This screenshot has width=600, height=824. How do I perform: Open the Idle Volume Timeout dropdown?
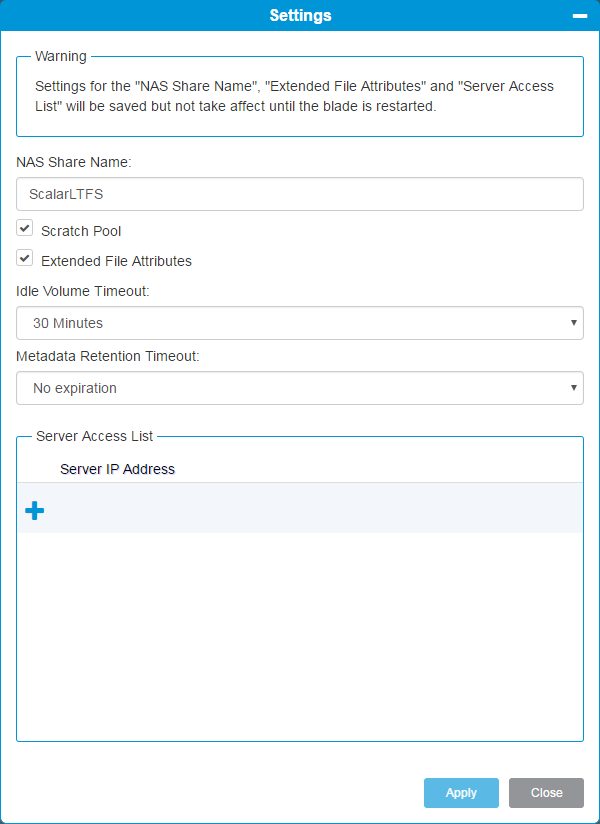[x=299, y=323]
